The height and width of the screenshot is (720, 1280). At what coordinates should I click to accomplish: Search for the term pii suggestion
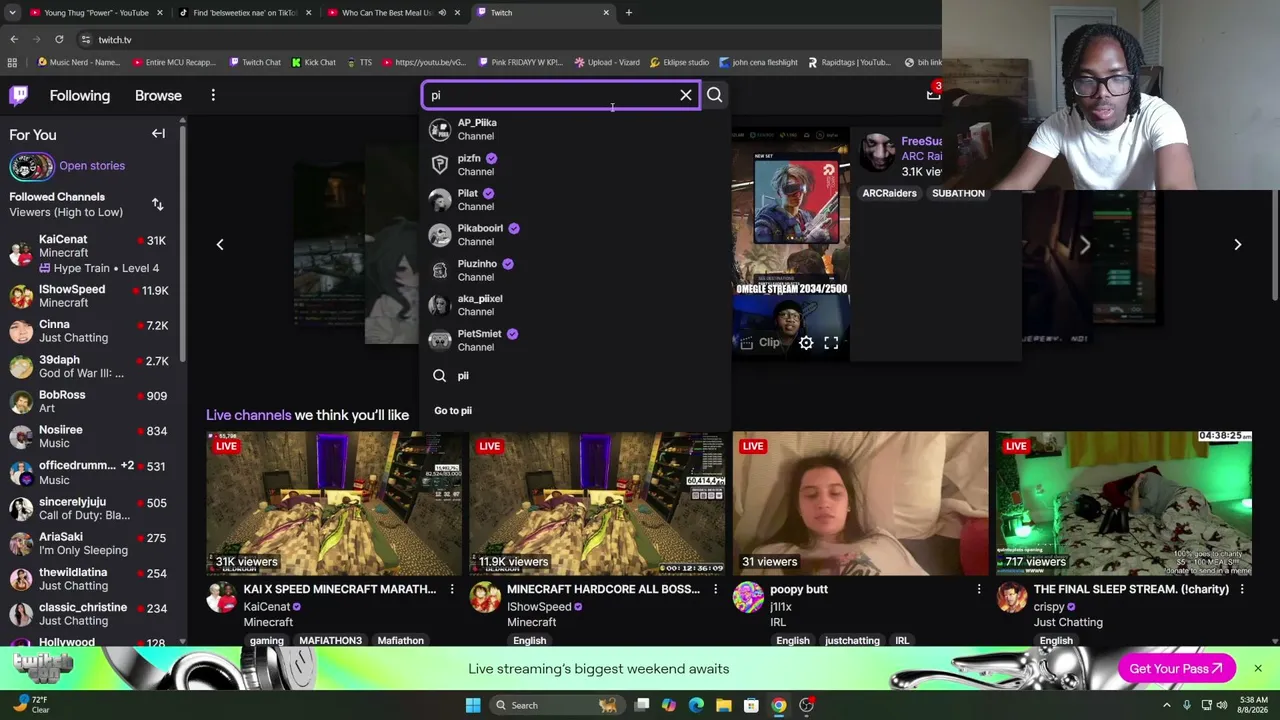pyautogui.click(x=575, y=376)
